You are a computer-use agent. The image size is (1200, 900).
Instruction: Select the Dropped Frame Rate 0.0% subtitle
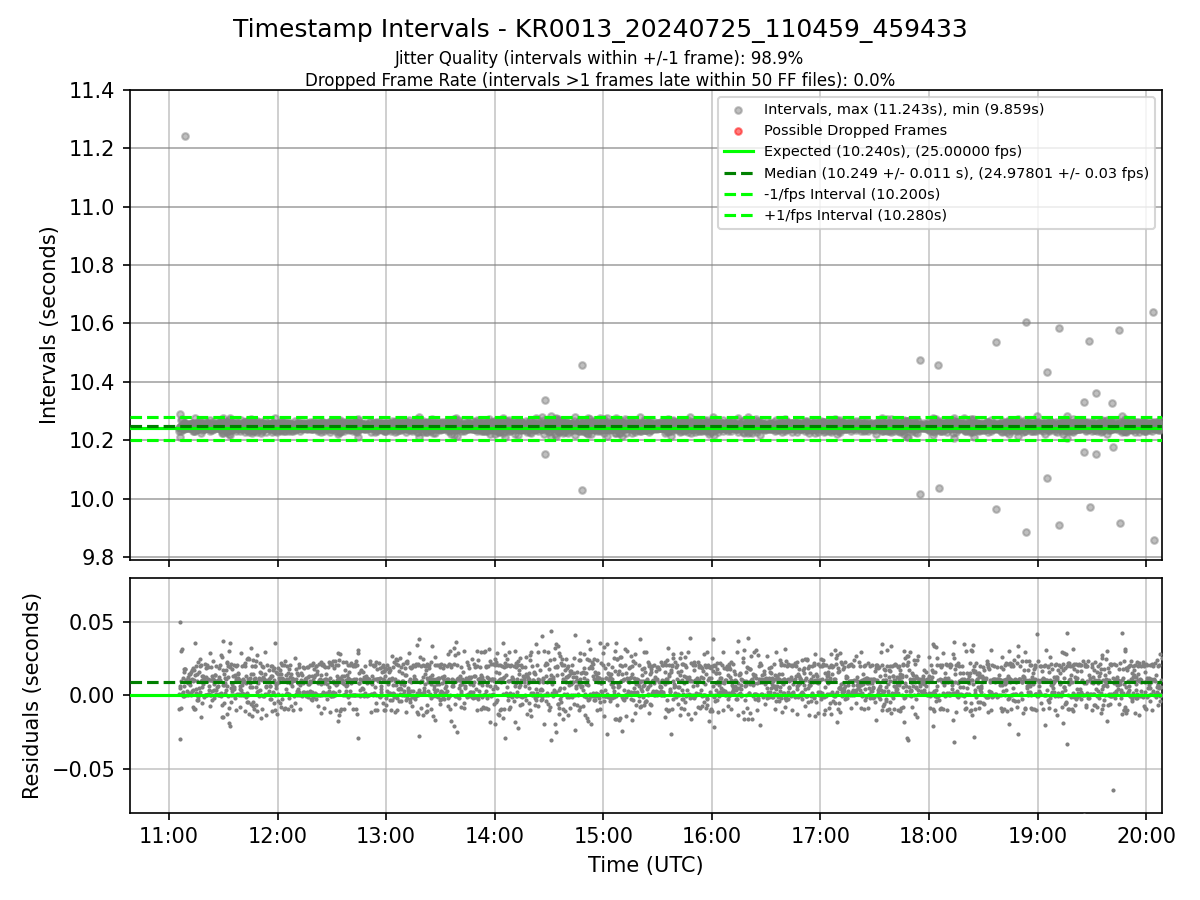click(x=600, y=79)
